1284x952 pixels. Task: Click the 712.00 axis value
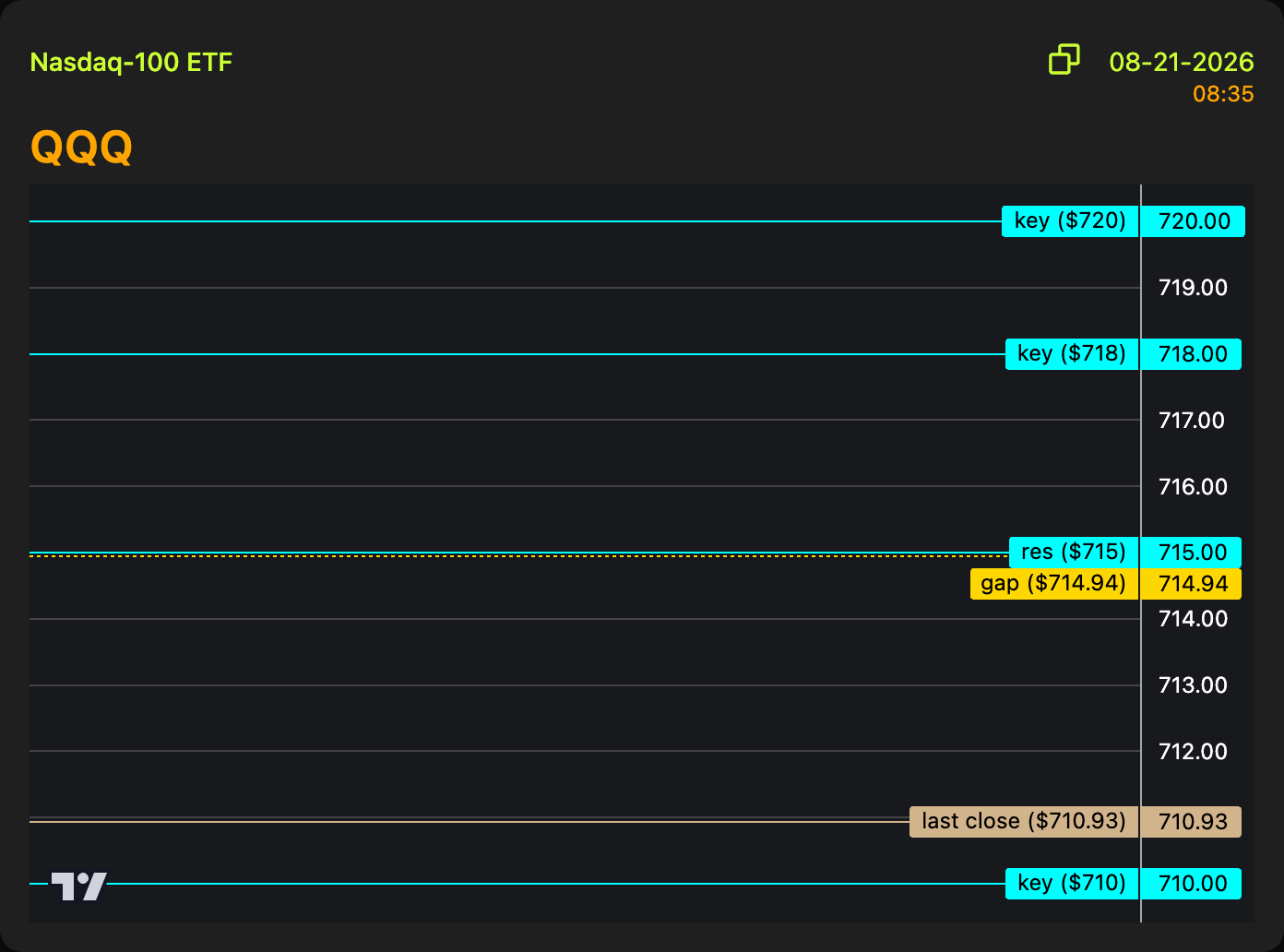click(1193, 752)
